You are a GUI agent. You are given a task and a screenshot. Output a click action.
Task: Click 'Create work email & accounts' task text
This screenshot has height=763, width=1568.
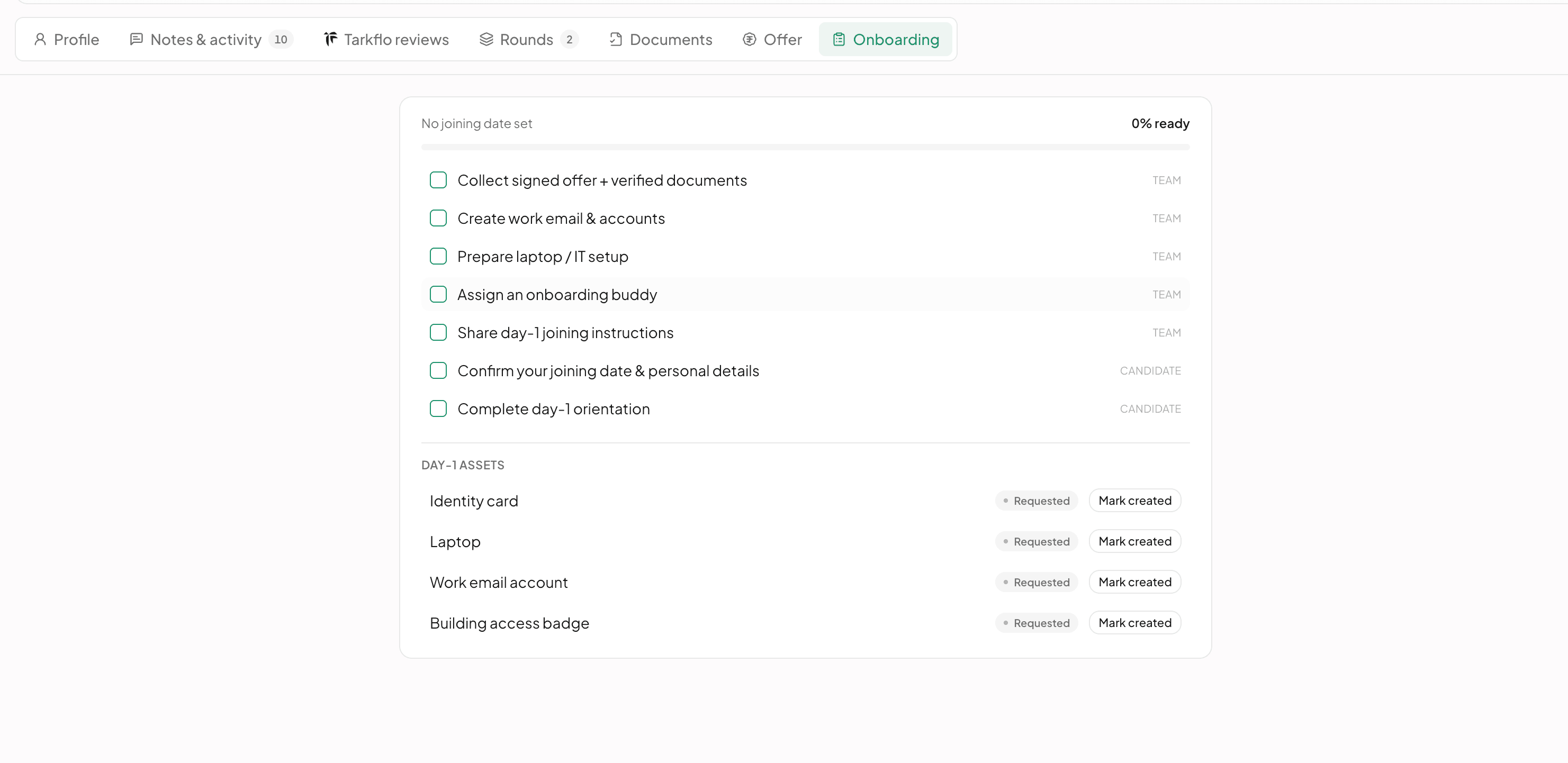(x=561, y=219)
